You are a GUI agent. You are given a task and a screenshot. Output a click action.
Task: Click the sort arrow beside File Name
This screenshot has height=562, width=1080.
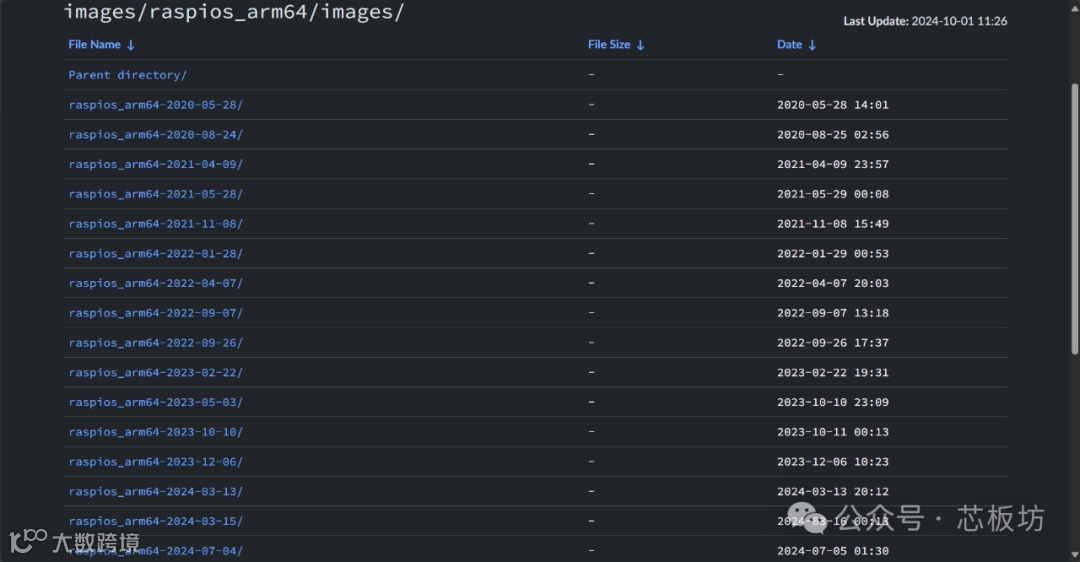131,45
